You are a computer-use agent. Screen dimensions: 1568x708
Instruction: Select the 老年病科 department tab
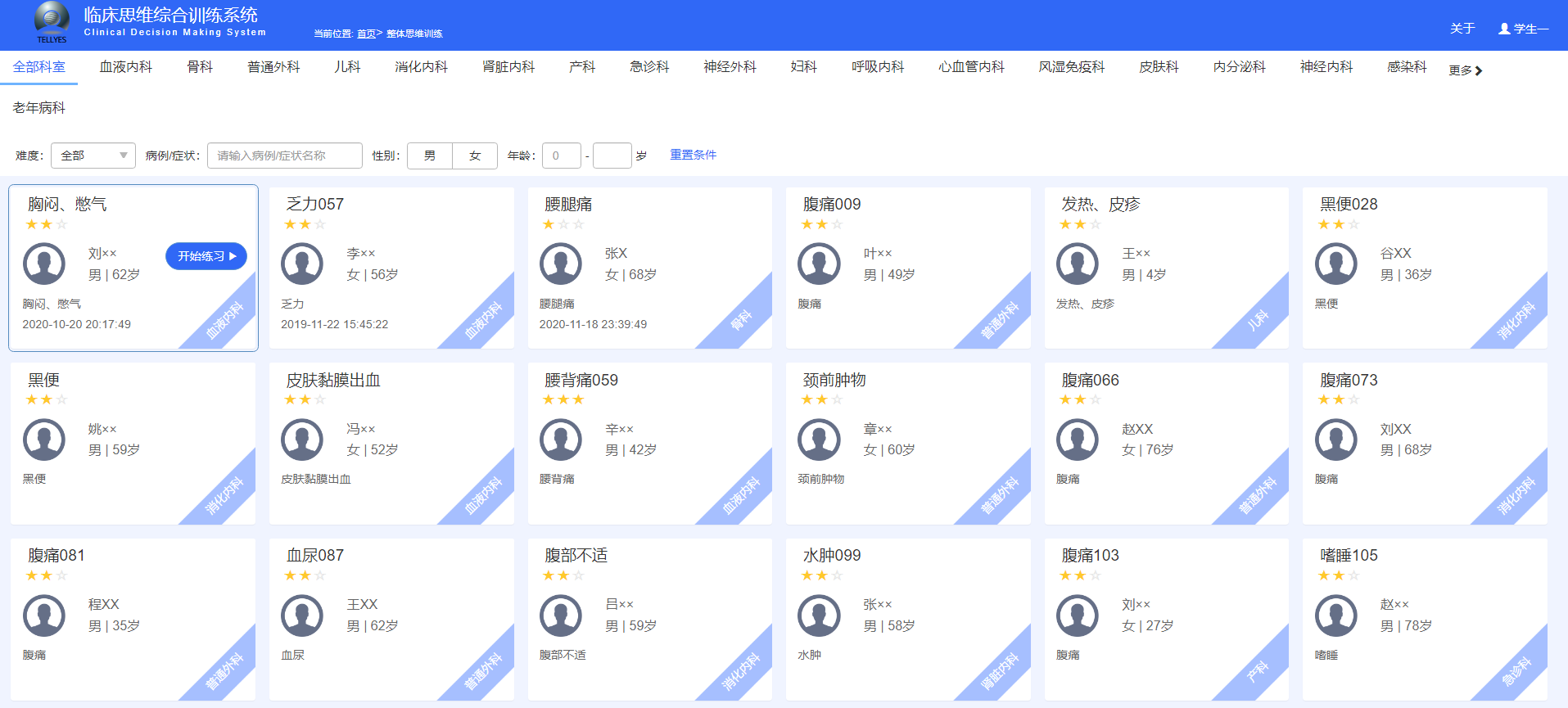(x=39, y=108)
